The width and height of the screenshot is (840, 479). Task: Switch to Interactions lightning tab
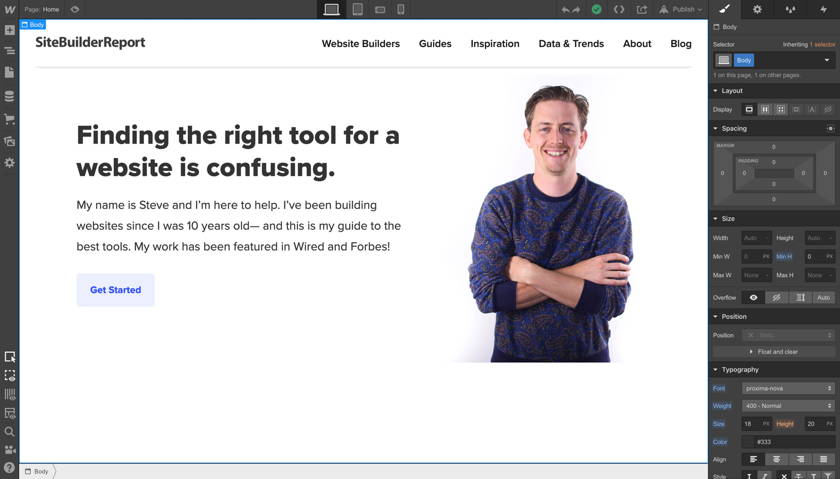[823, 9]
